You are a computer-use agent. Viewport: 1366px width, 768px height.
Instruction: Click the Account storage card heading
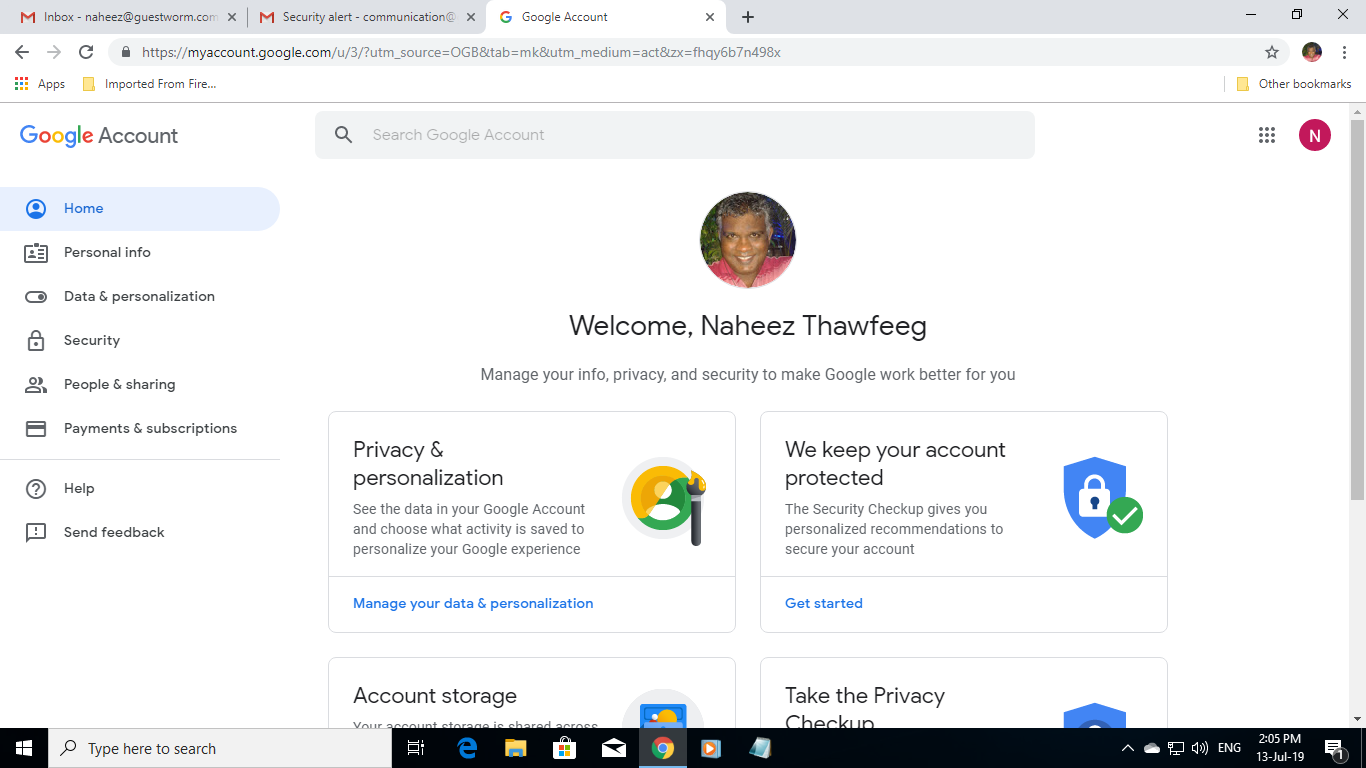coord(435,696)
